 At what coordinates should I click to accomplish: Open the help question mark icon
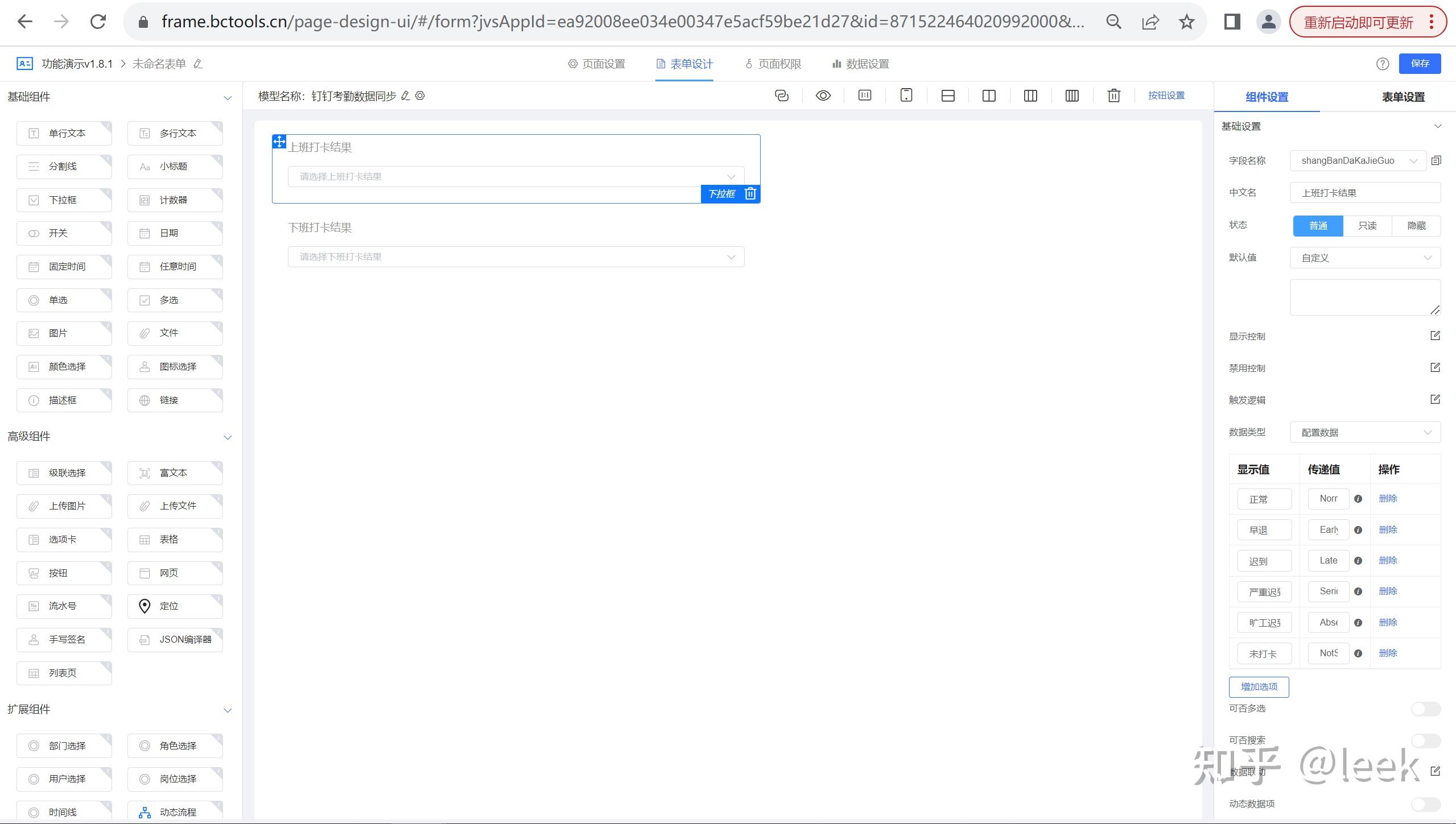coord(1383,64)
